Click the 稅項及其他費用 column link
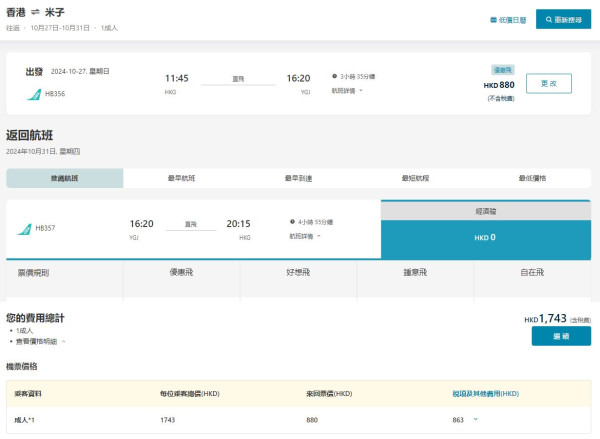 tap(485, 393)
